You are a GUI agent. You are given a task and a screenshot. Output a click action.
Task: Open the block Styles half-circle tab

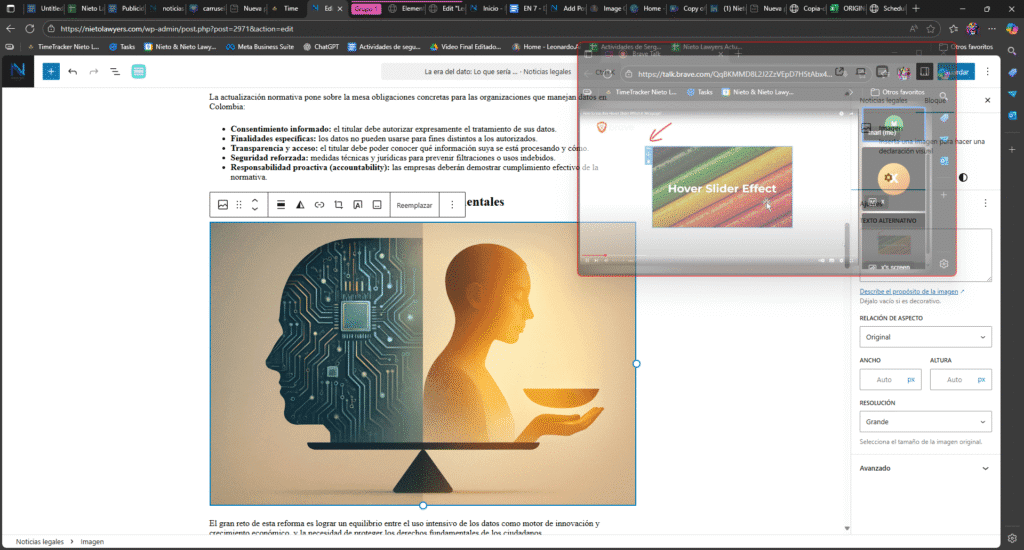[963, 178]
